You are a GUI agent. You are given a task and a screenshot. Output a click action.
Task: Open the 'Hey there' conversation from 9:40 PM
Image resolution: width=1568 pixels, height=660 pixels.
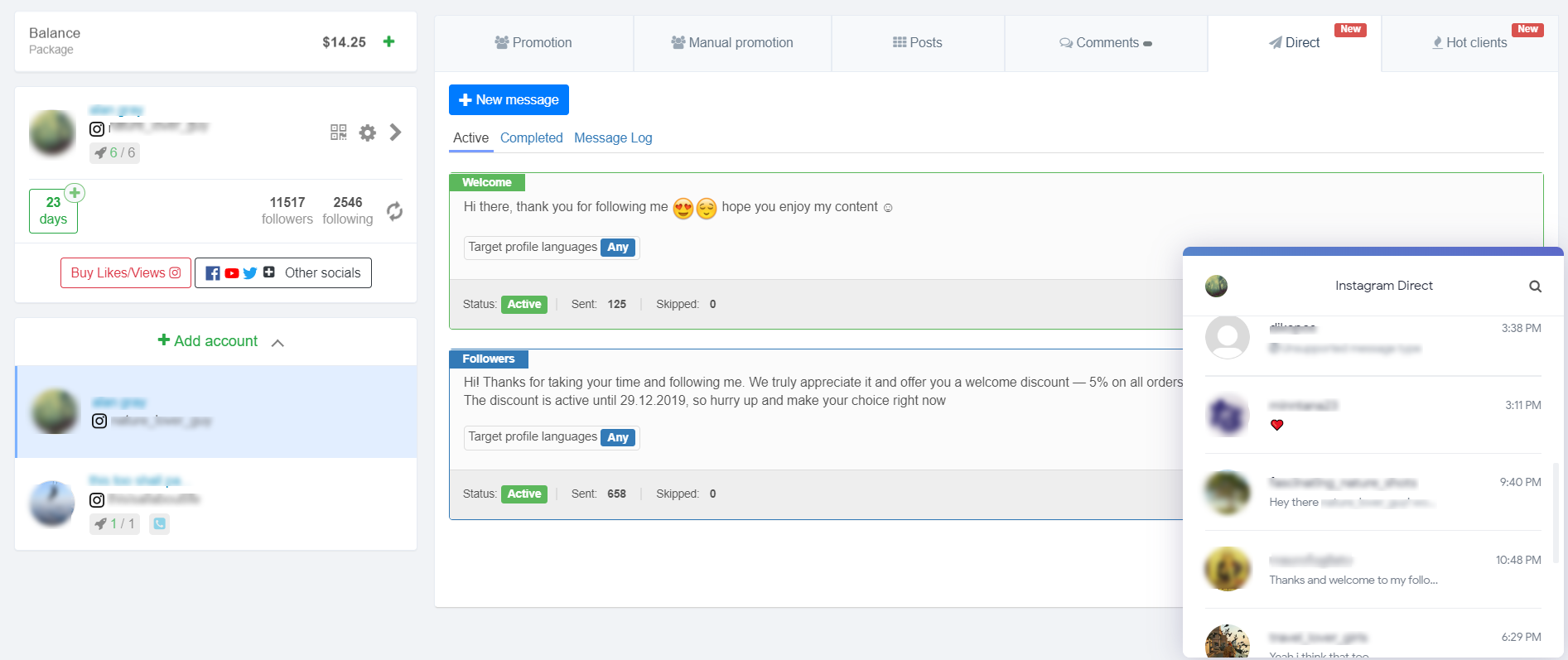[x=1373, y=492]
